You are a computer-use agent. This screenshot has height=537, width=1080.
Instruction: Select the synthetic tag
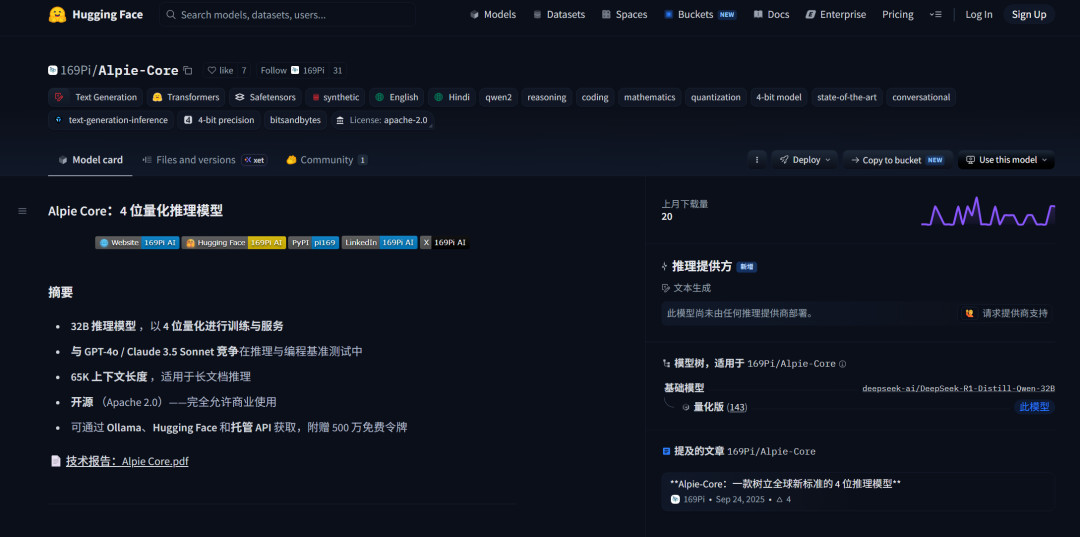tap(335, 97)
